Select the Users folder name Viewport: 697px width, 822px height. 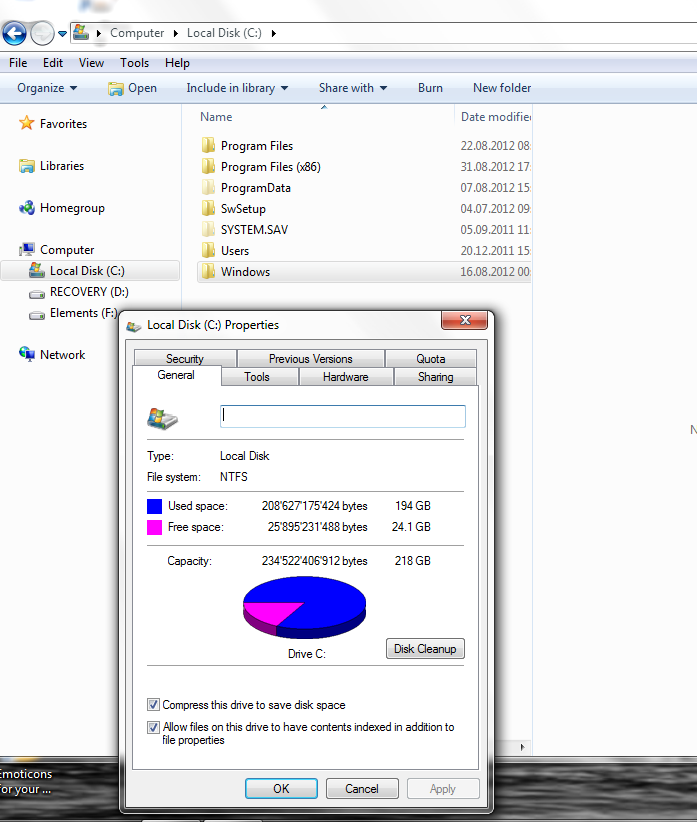(x=235, y=251)
